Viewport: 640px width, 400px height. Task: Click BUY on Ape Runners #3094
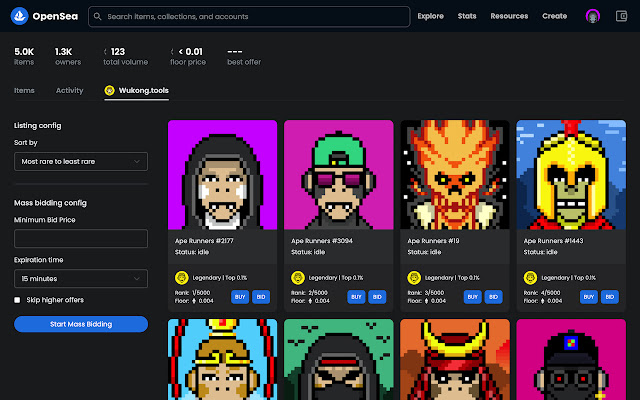coord(356,297)
